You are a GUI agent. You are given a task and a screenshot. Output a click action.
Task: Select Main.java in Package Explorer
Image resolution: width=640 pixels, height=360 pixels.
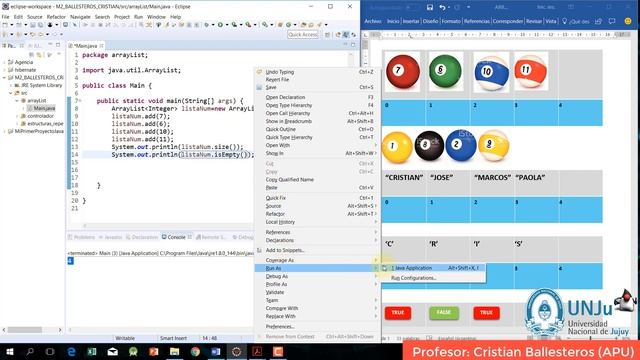41,108
